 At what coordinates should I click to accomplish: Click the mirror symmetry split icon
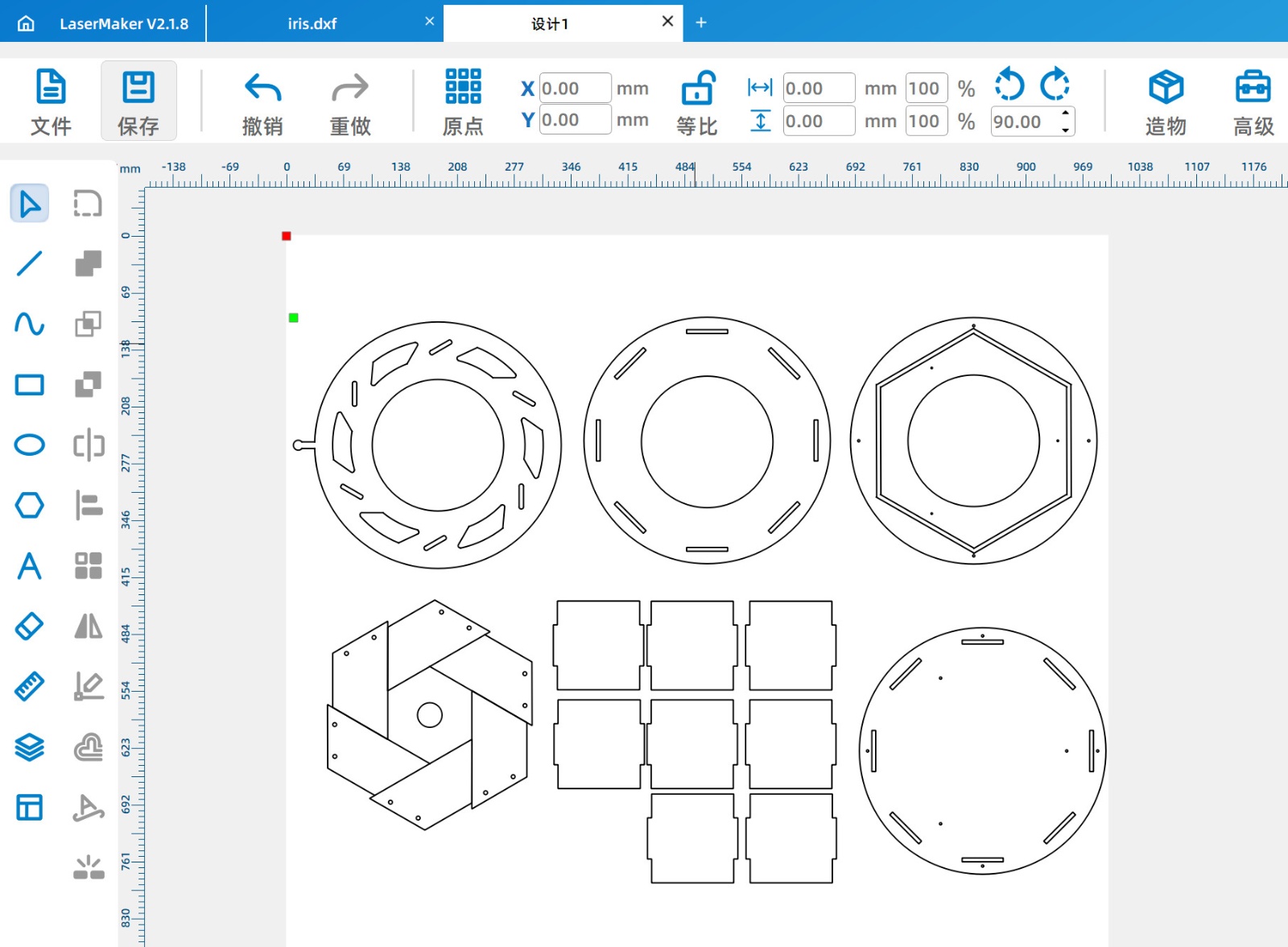89,445
